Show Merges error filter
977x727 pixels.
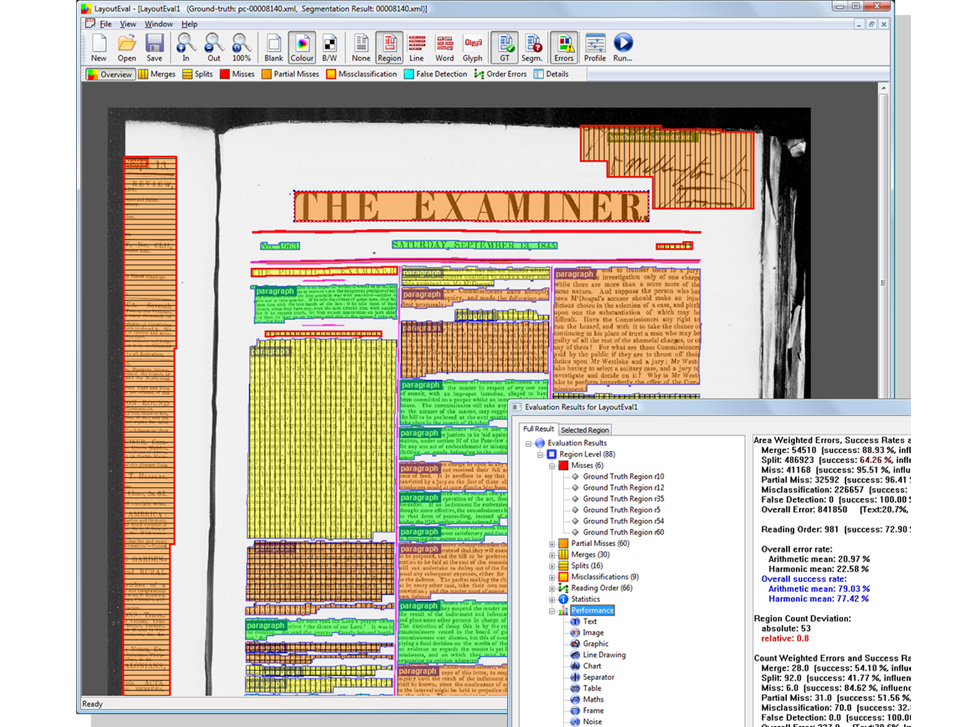point(157,74)
